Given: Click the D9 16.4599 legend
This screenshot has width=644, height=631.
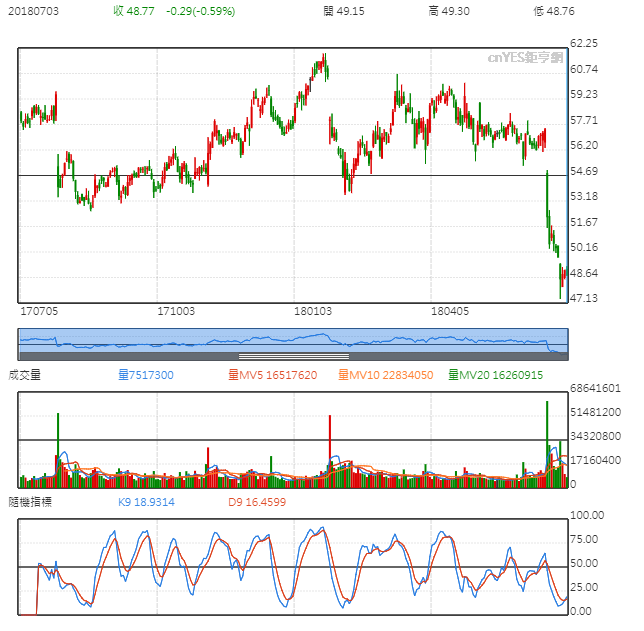Looking at the screenshot, I should click(x=257, y=502).
